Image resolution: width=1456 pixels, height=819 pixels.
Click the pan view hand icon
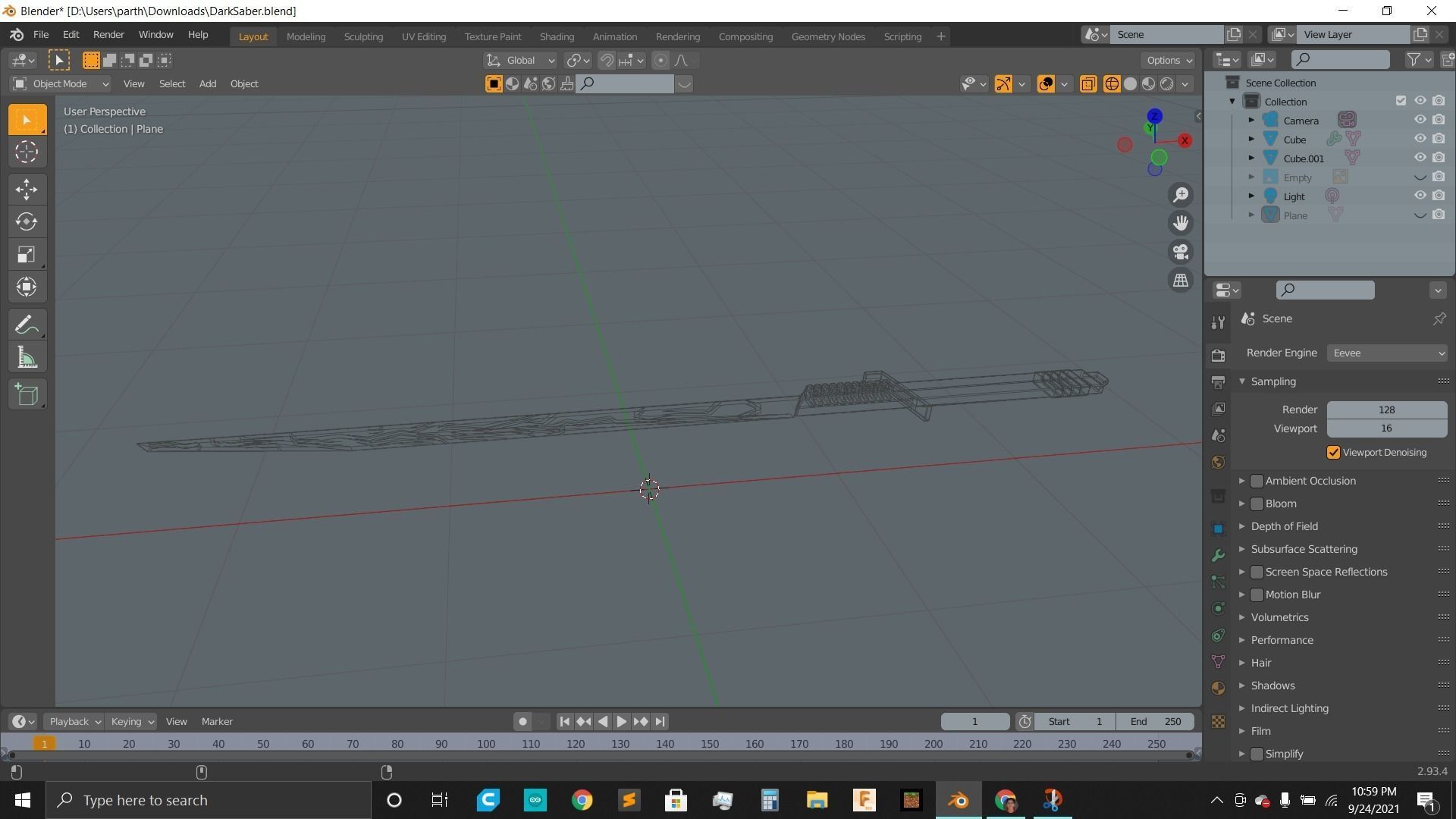[1181, 223]
